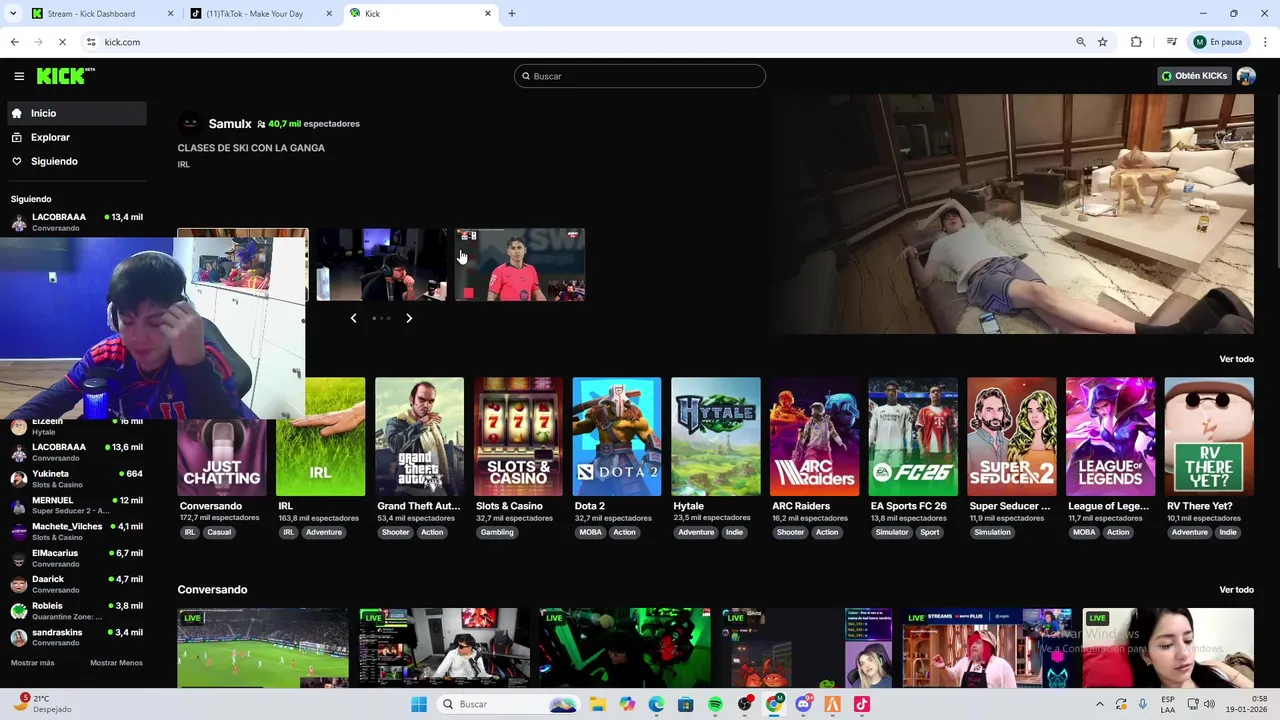1280x720 pixels.
Task: Open the Just Chatting category
Action: pyautogui.click(x=222, y=458)
